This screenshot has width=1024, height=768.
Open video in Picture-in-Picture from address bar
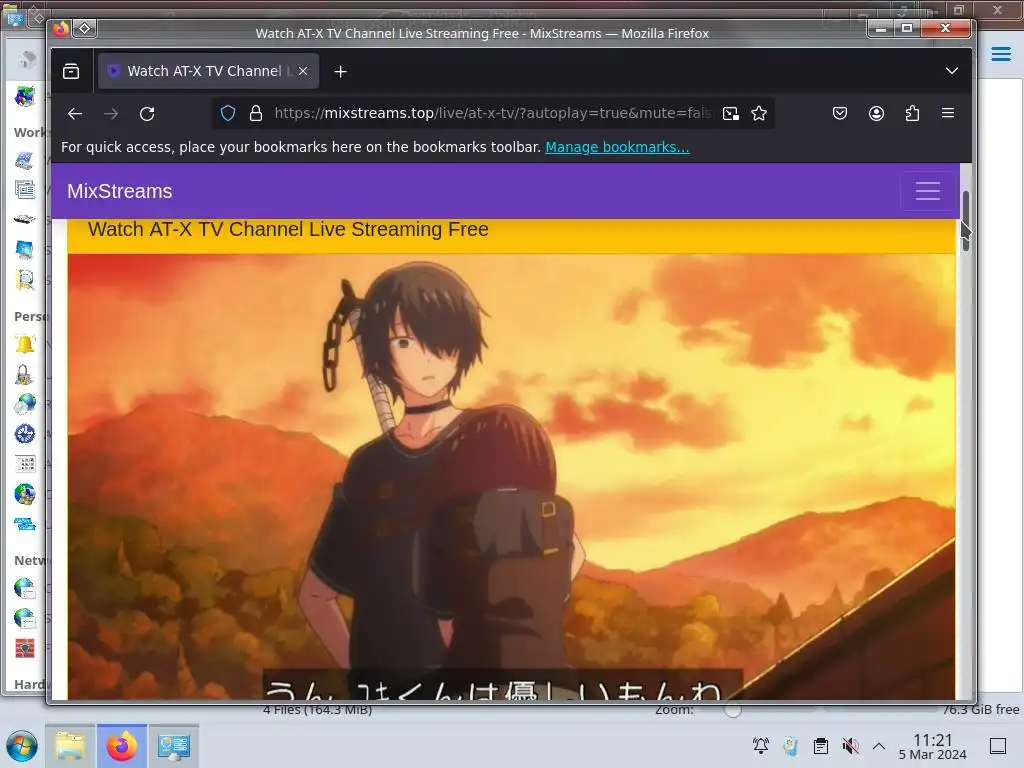[x=731, y=114]
